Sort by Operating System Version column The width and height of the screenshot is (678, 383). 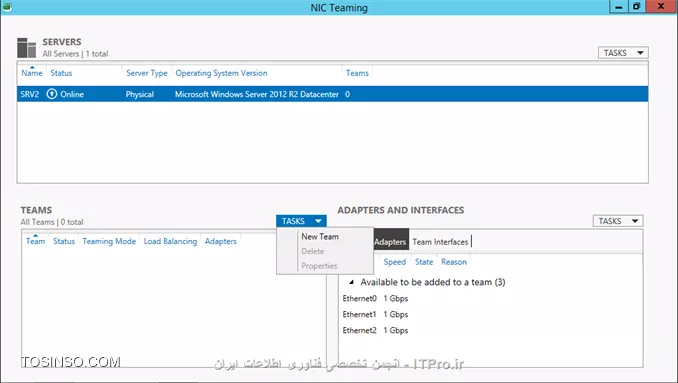(x=221, y=73)
